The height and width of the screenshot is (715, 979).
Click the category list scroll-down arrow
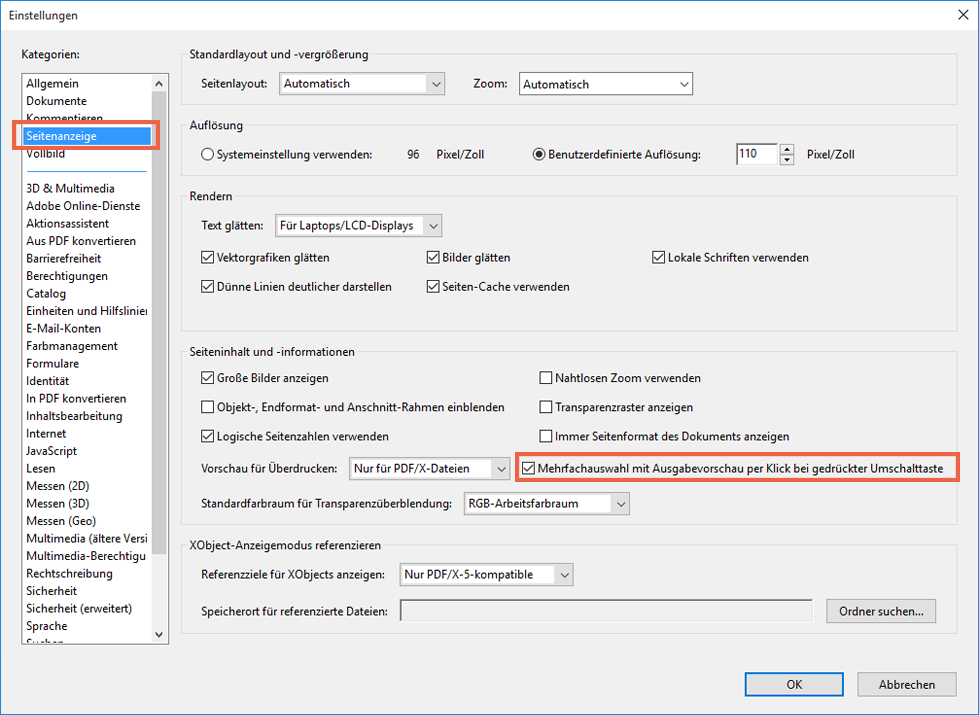[x=159, y=634]
